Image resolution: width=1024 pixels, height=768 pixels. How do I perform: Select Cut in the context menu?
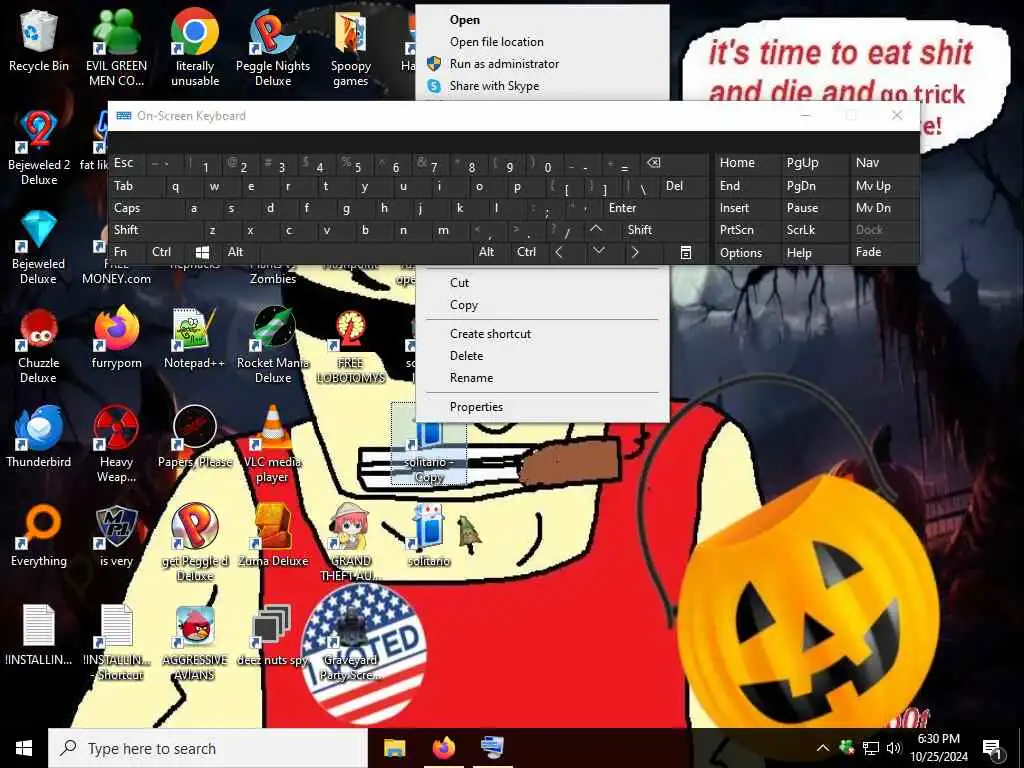(542, 283)
